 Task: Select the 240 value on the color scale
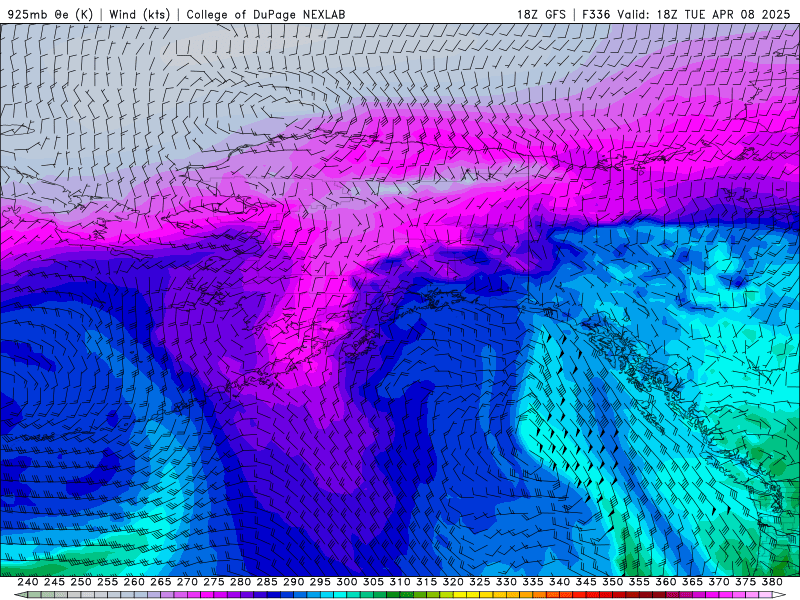click(28, 582)
